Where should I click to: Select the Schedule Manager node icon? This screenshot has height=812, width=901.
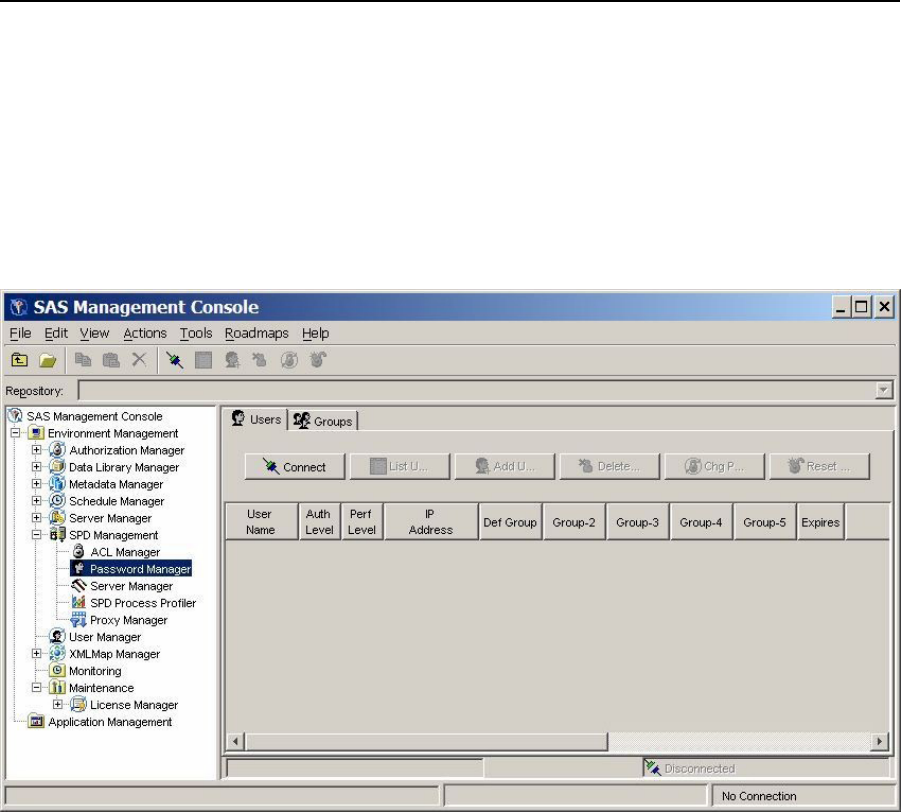tap(57, 501)
